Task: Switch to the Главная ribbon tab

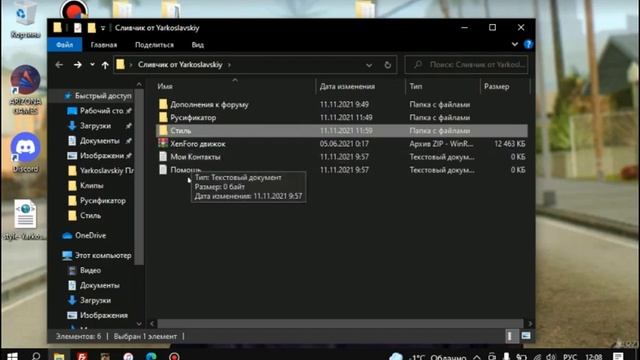Action: [x=104, y=45]
